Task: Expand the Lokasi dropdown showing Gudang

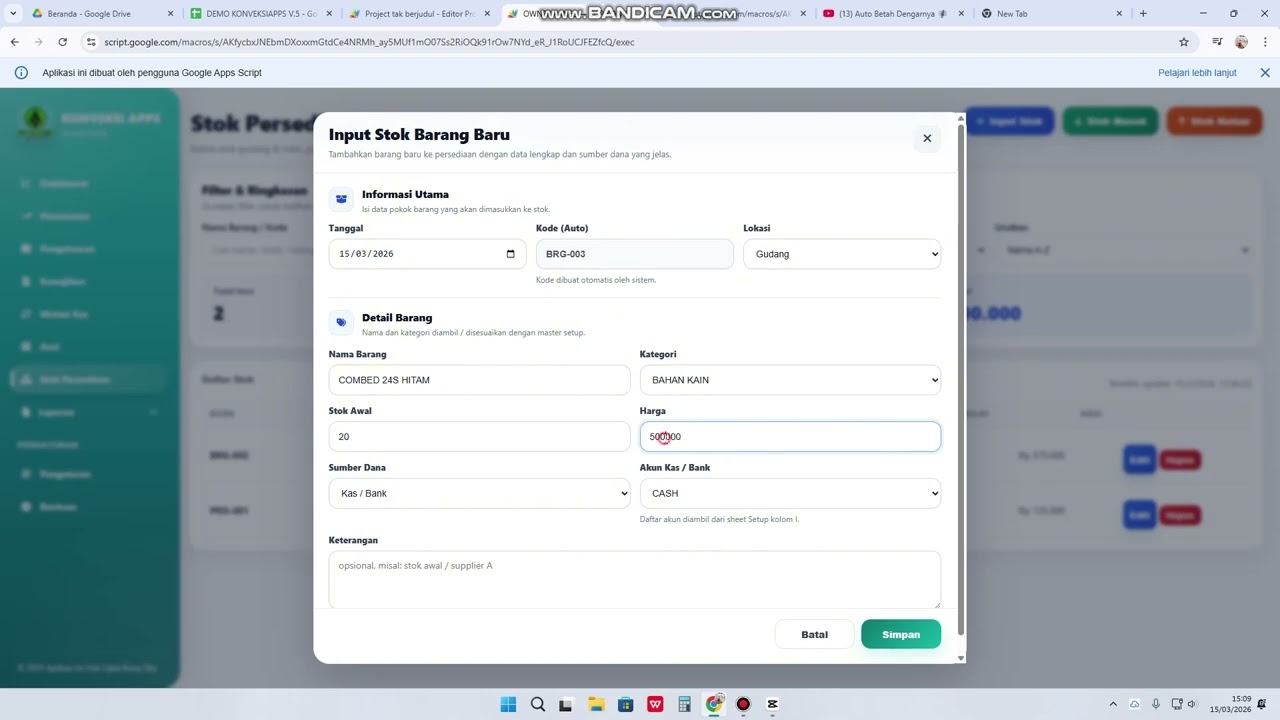Action: click(842, 254)
